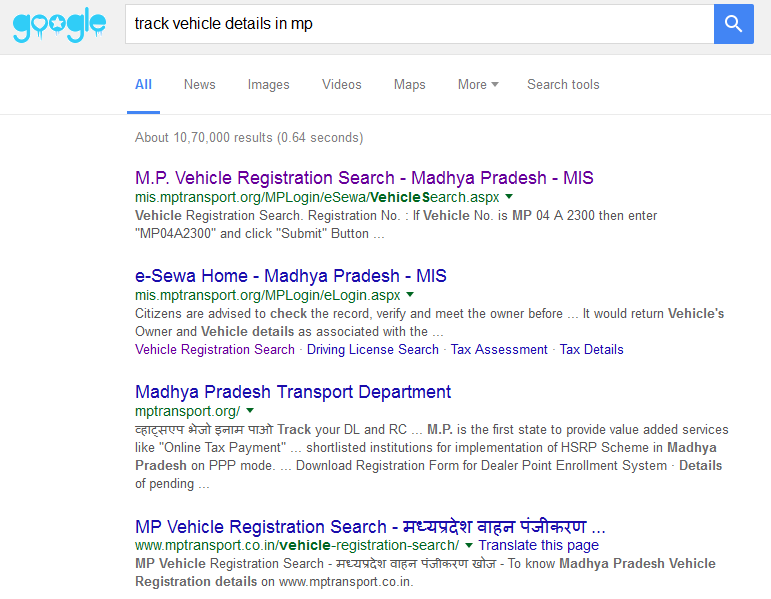Screen dimensions: 771x599
Task: Click the mptransport.org/ green URL text
Action: [188, 411]
